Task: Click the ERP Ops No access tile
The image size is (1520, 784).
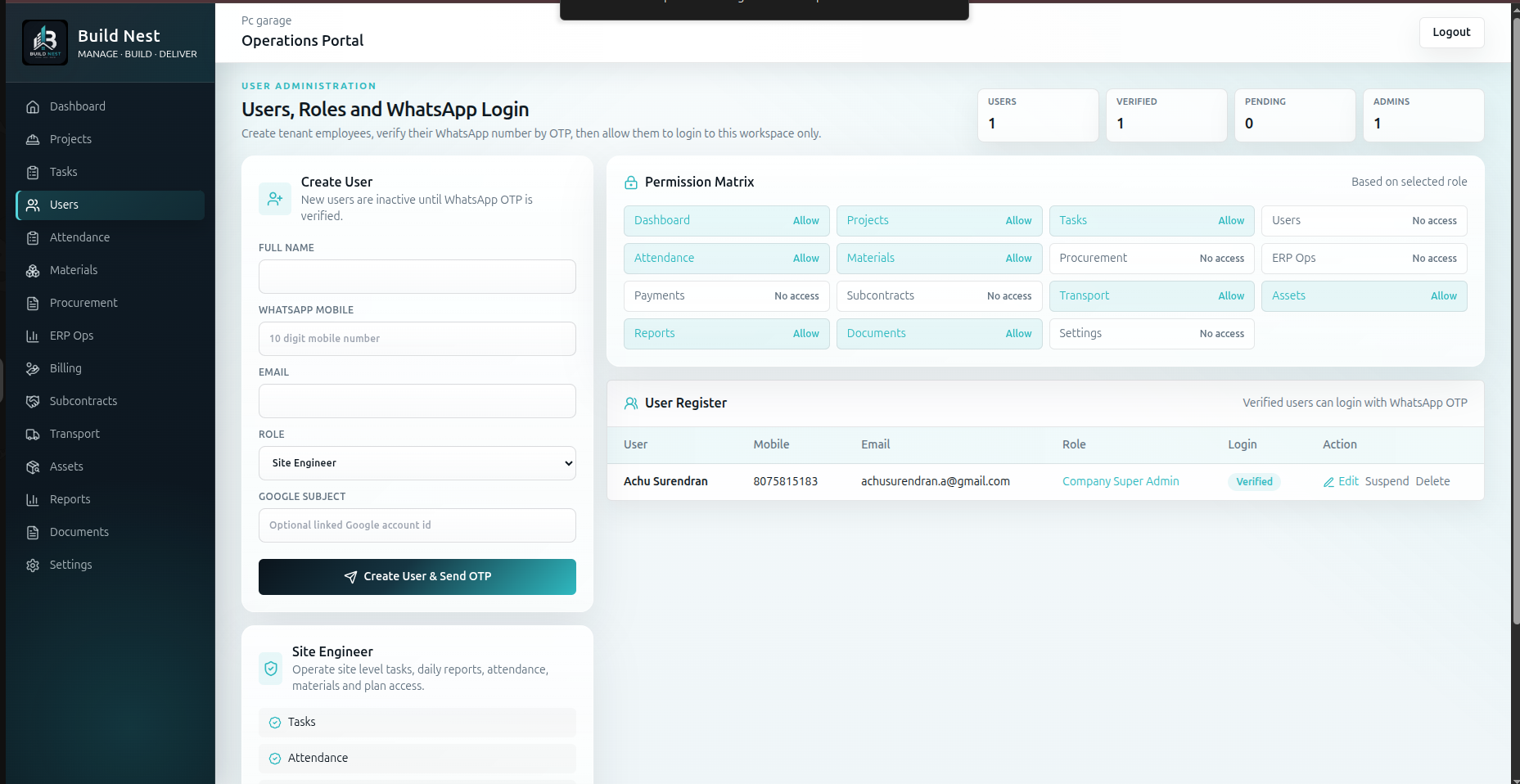Action: click(1364, 259)
